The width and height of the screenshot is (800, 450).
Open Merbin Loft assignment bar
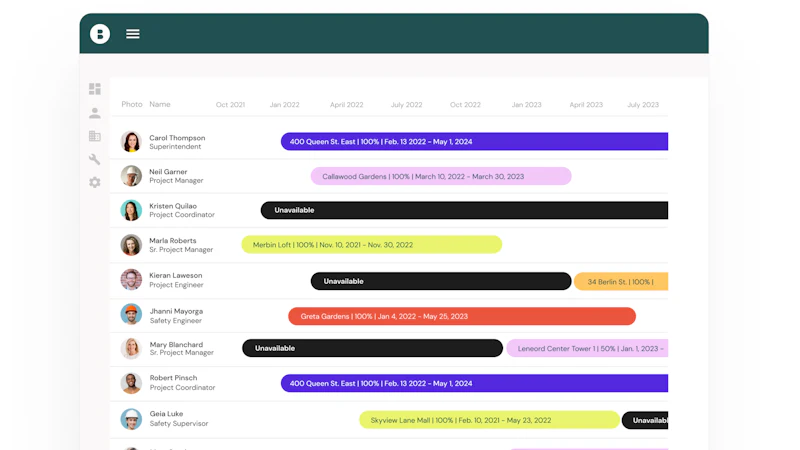pos(370,245)
